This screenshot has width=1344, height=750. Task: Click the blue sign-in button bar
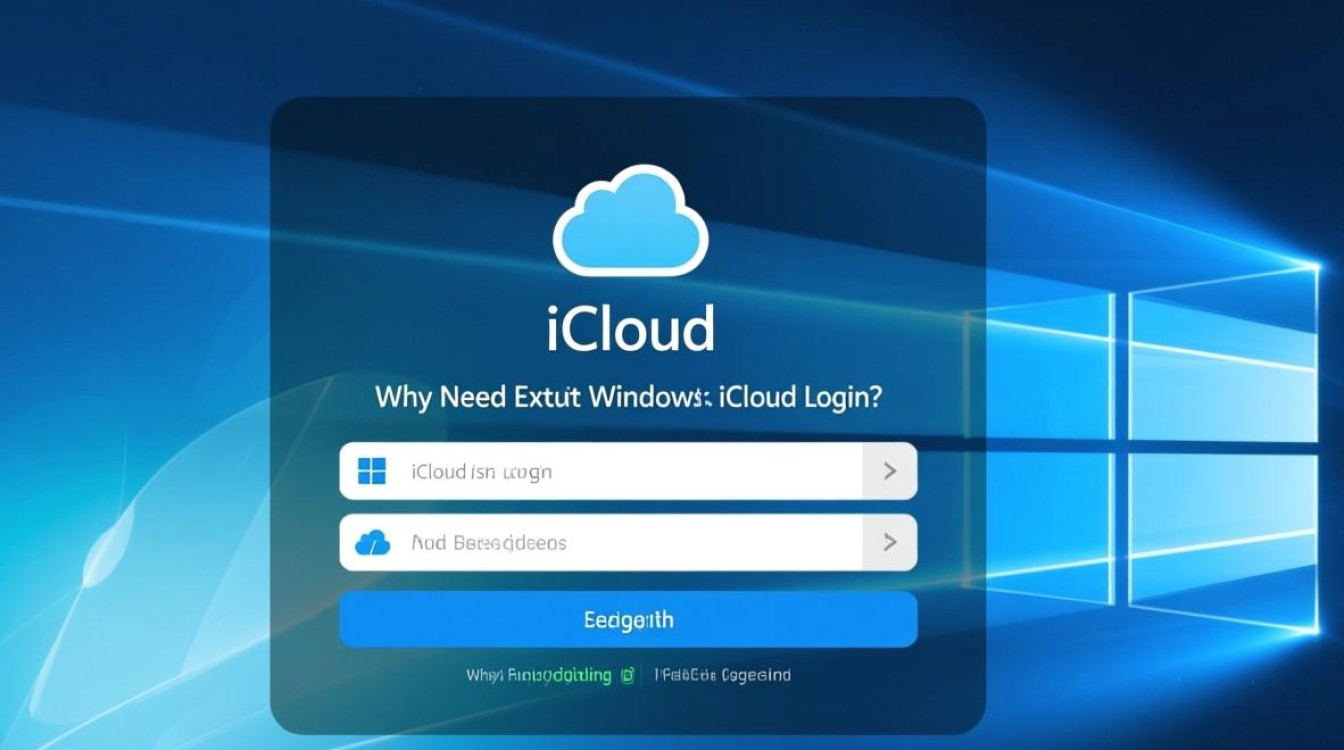pyautogui.click(x=628, y=618)
